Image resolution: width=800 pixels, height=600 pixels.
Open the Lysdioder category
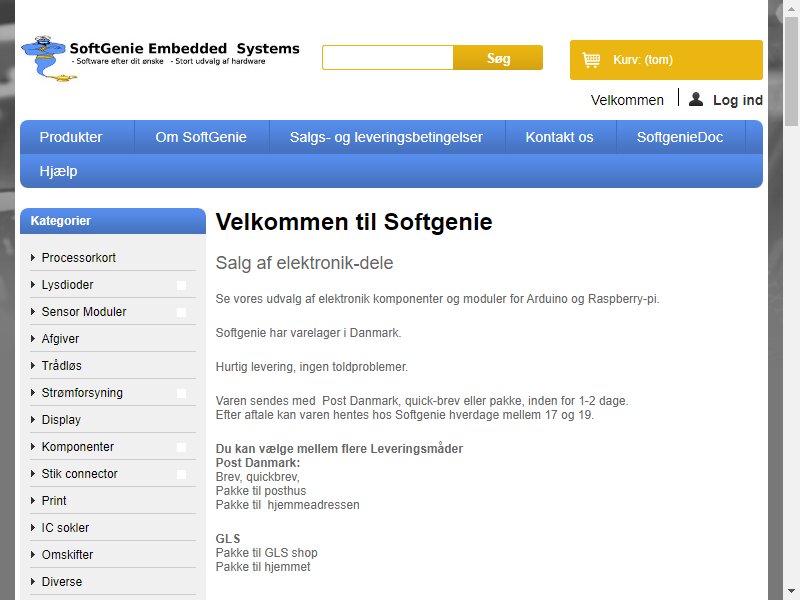coord(67,285)
